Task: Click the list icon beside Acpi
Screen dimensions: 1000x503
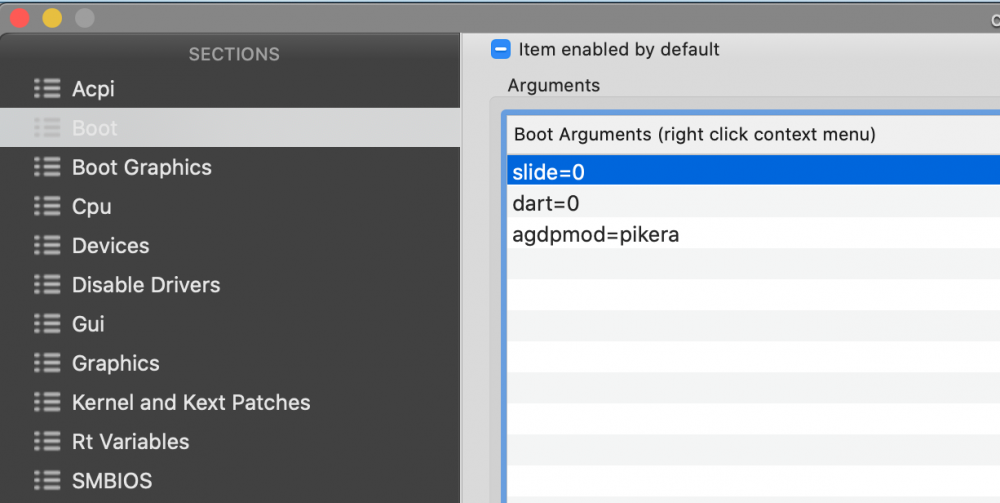Action: tap(47, 89)
